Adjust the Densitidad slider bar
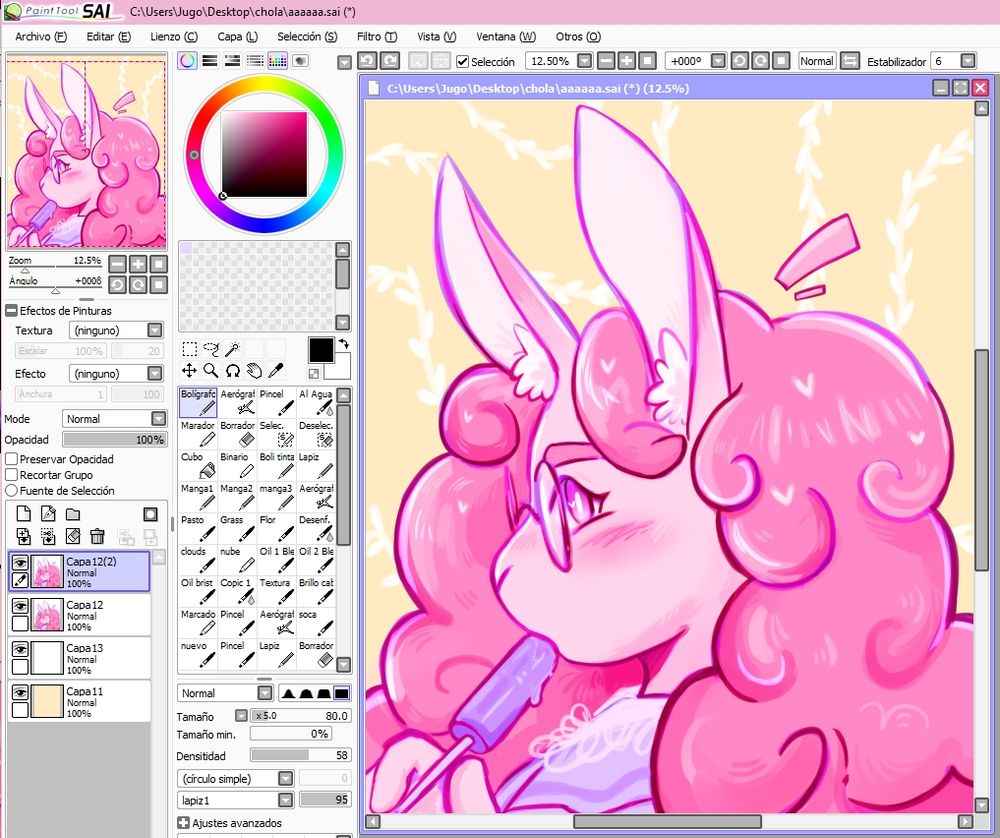1000x838 pixels. click(x=300, y=756)
